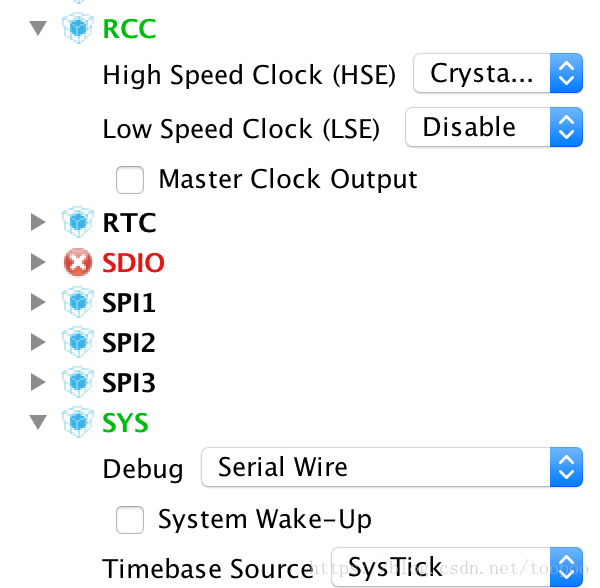Open the Timebase Source dropdown
The height and width of the screenshot is (588, 600).
456,567
